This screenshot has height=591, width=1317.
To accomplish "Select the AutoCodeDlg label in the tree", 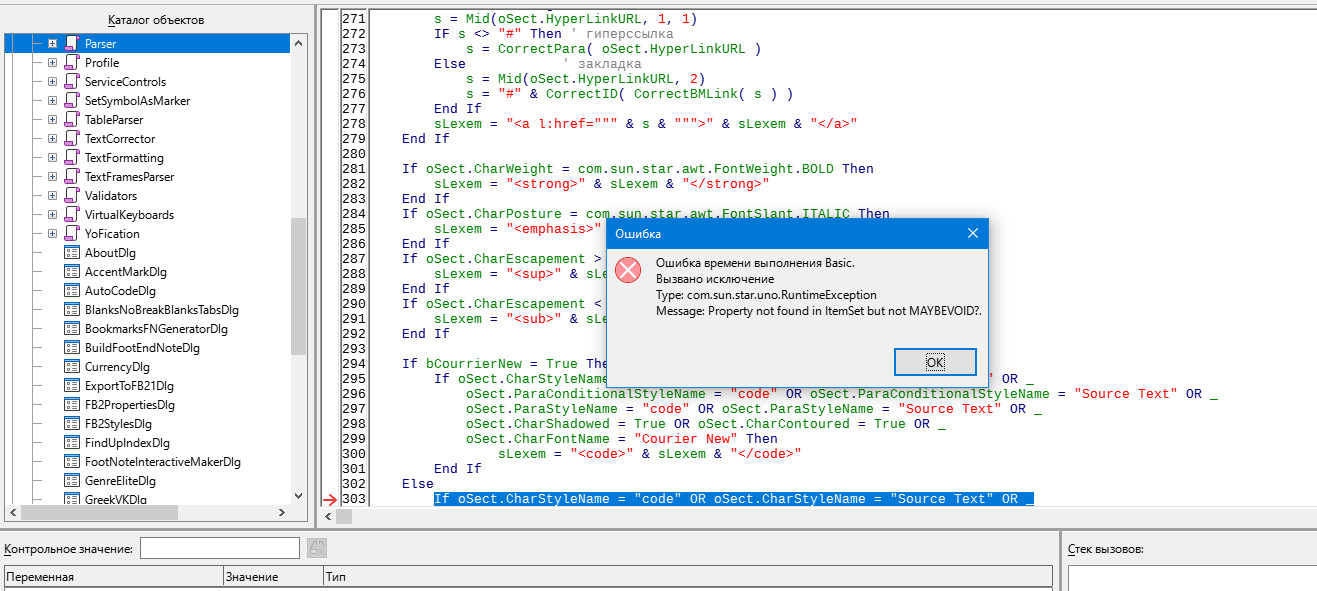I will 120,291.
